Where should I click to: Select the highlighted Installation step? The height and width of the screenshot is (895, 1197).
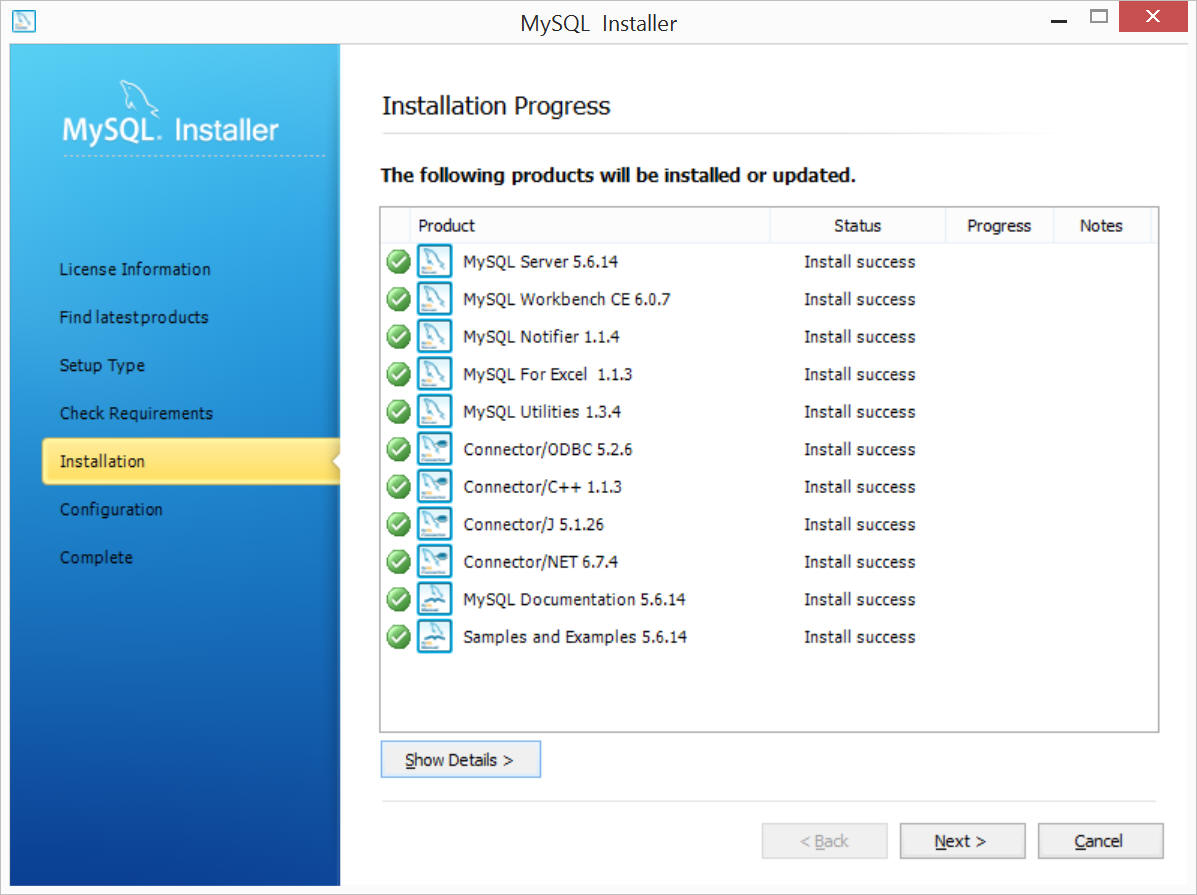click(x=191, y=461)
